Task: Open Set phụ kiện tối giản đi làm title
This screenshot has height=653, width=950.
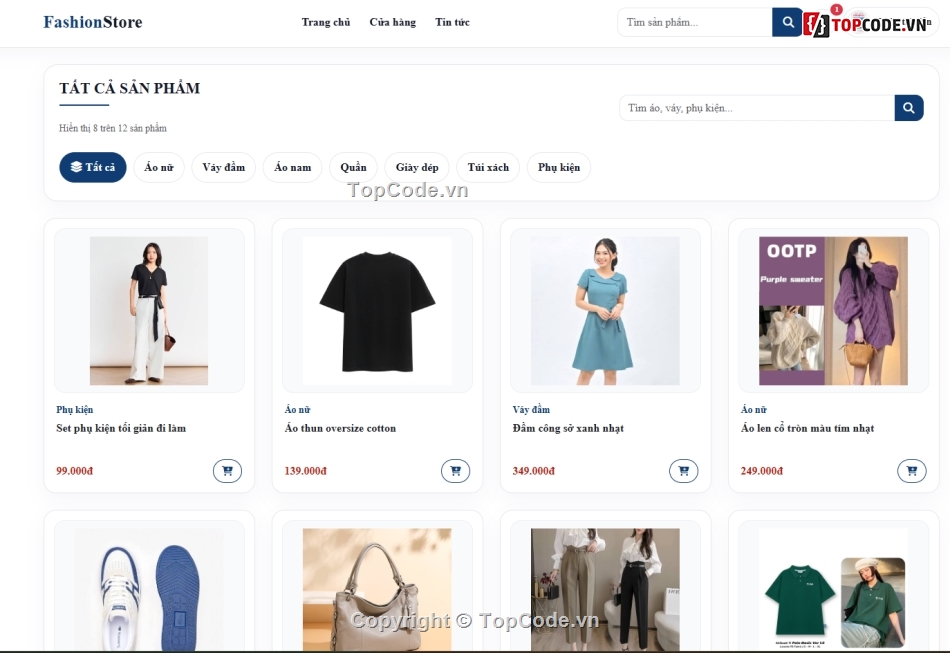Action: (121, 428)
